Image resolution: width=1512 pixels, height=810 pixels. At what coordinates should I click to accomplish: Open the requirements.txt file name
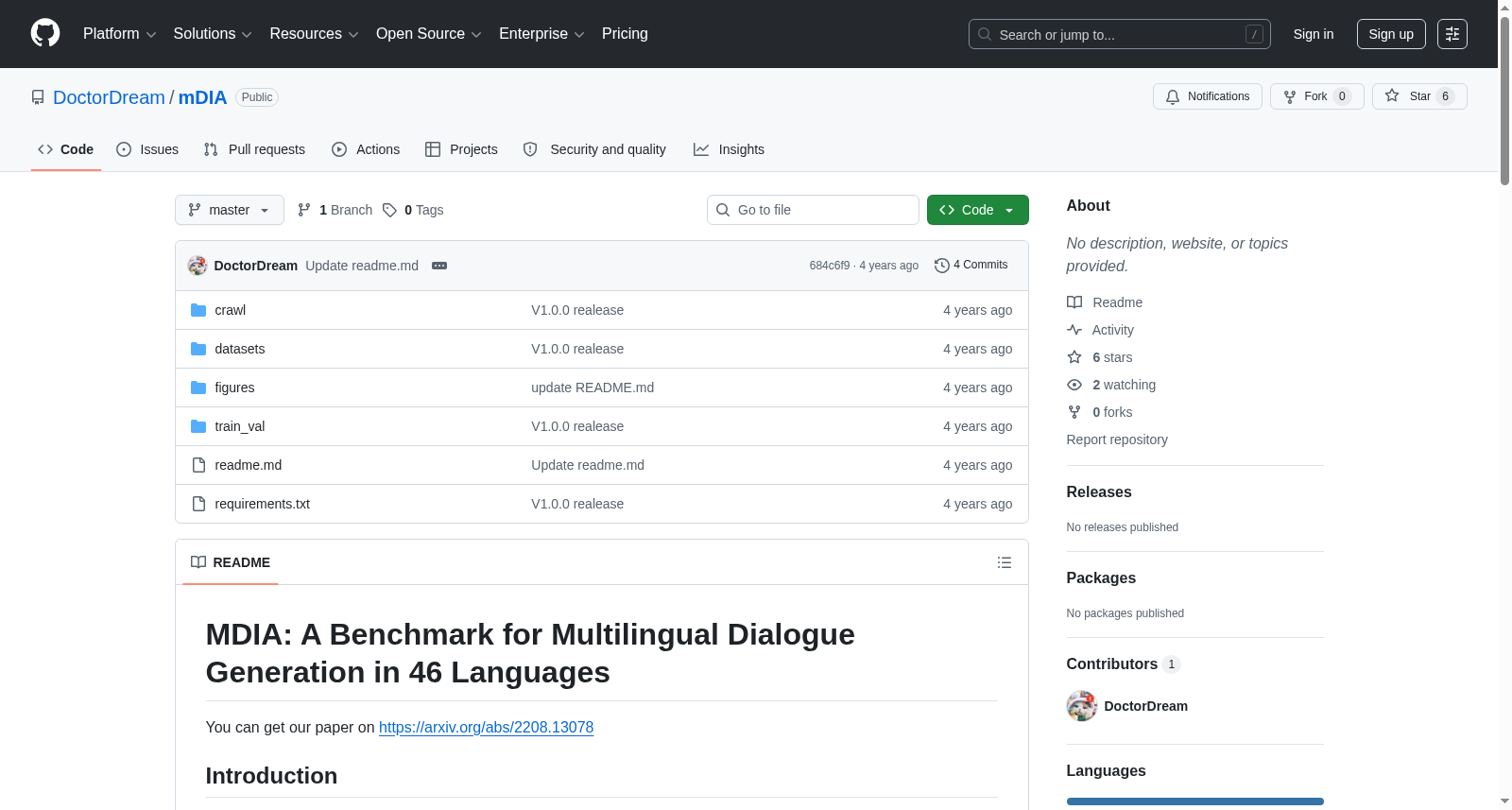263,504
